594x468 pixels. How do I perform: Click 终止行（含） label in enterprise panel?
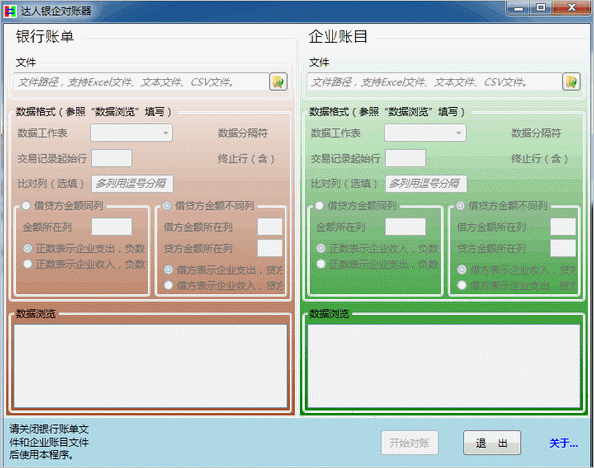[x=539, y=158]
